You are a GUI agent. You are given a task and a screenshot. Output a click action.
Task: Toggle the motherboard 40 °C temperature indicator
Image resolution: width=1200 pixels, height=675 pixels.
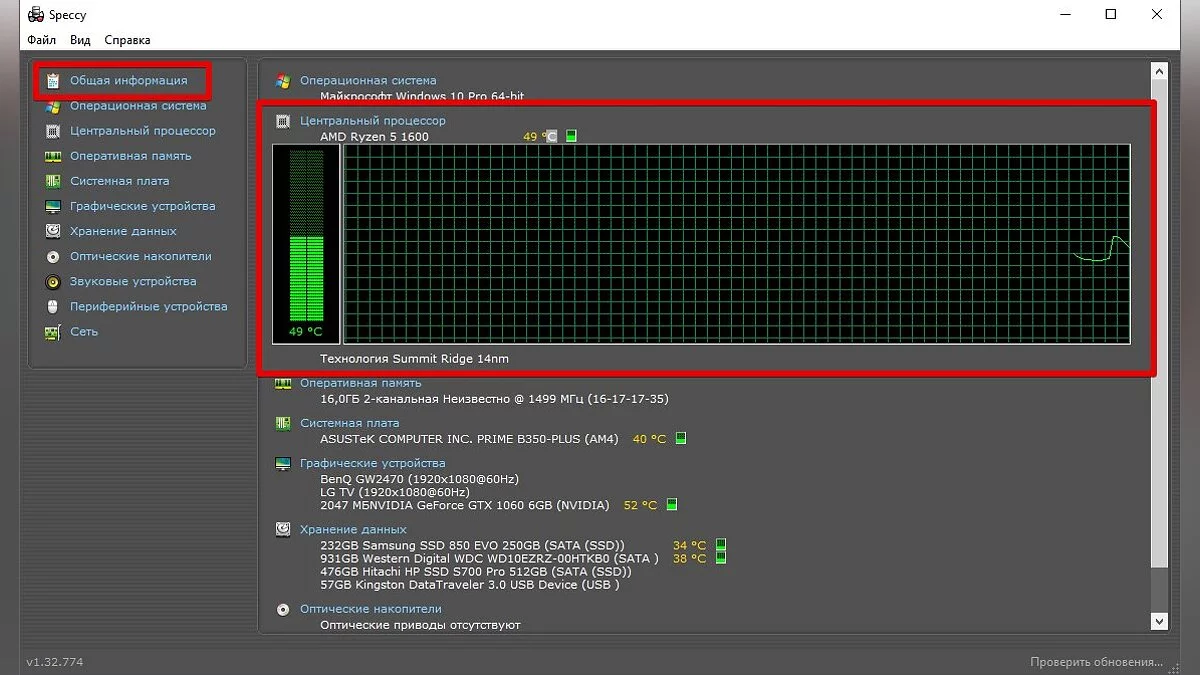[681, 439]
